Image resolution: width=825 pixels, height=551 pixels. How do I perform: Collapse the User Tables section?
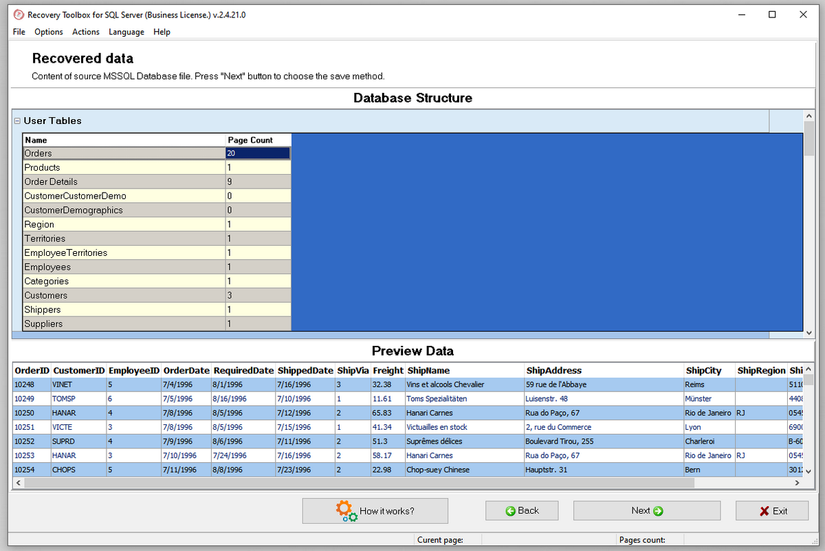tap(17, 121)
